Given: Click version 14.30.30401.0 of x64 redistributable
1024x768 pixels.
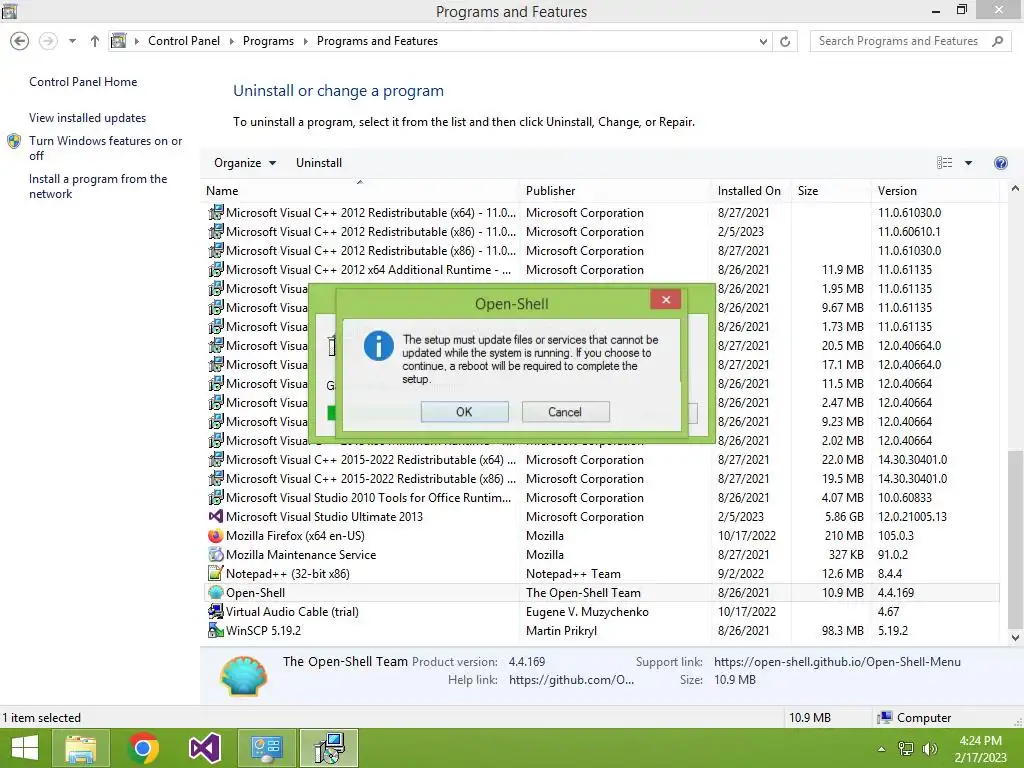Looking at the screenshot, I should tap(912, 460).
